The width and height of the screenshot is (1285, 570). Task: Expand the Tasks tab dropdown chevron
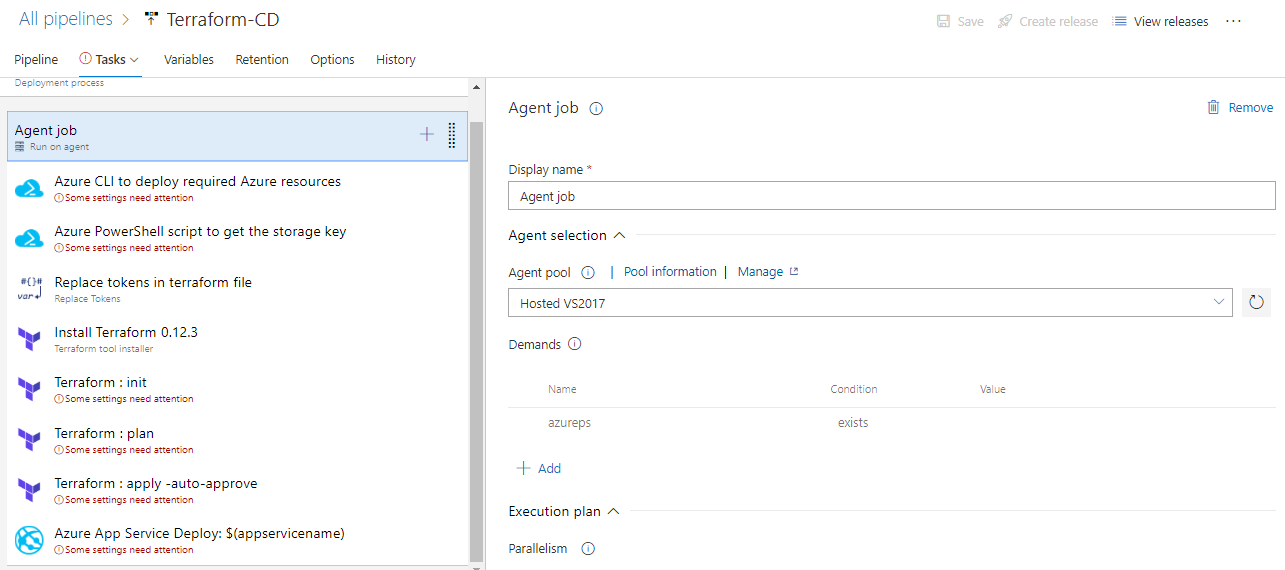pos(135,60)
